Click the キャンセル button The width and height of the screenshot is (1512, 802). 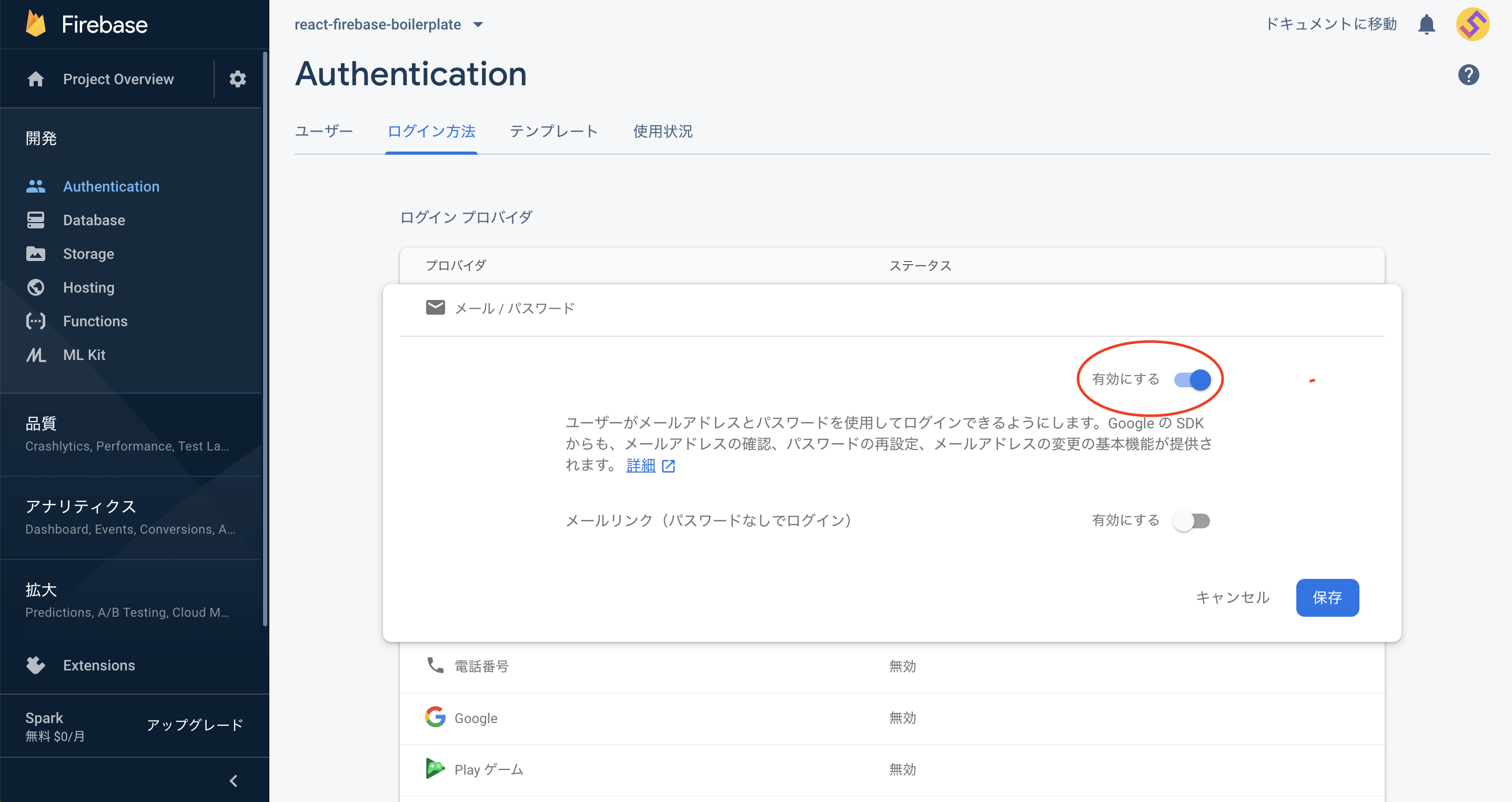point(1233,598)
